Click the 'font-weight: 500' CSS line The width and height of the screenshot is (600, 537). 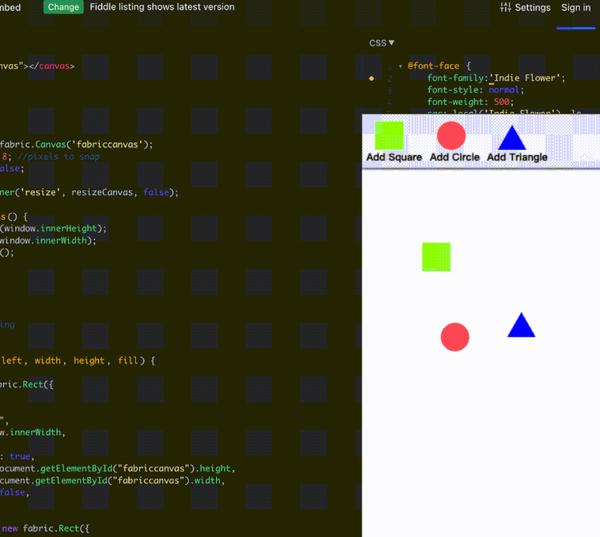[x=470, y=102]
